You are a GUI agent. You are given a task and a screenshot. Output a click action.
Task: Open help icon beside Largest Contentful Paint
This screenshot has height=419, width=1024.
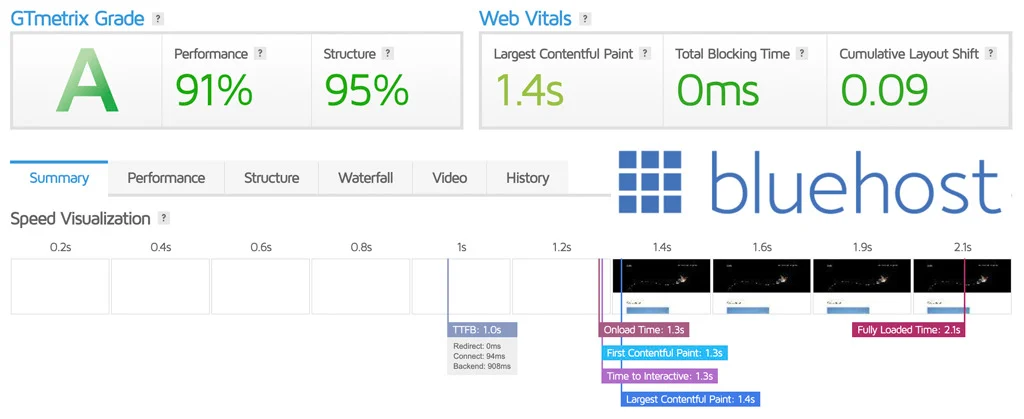click(x=645, y=54)
